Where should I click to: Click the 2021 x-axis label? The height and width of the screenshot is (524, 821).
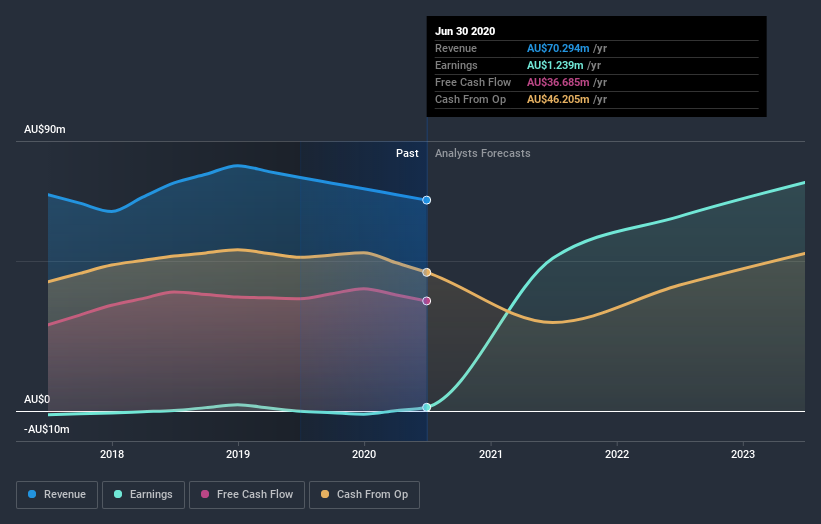pos(491,454)
